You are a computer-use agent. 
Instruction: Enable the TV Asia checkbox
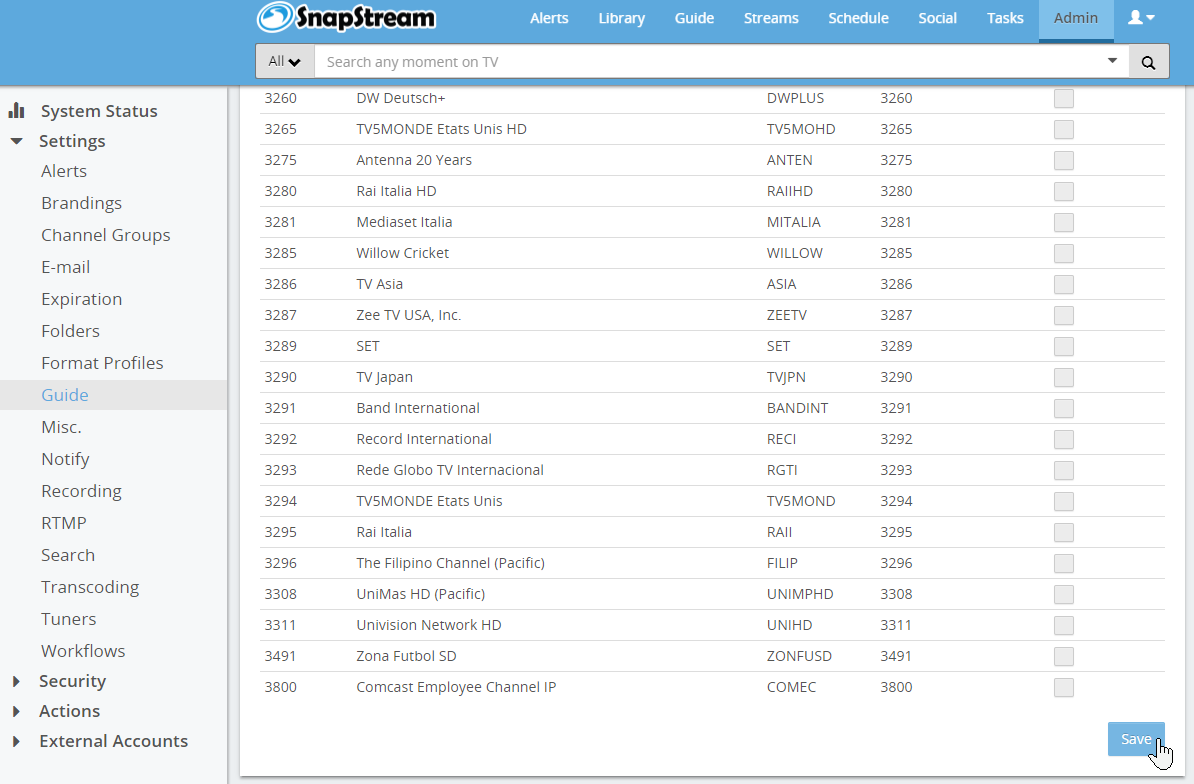(x=1064, y=285)
